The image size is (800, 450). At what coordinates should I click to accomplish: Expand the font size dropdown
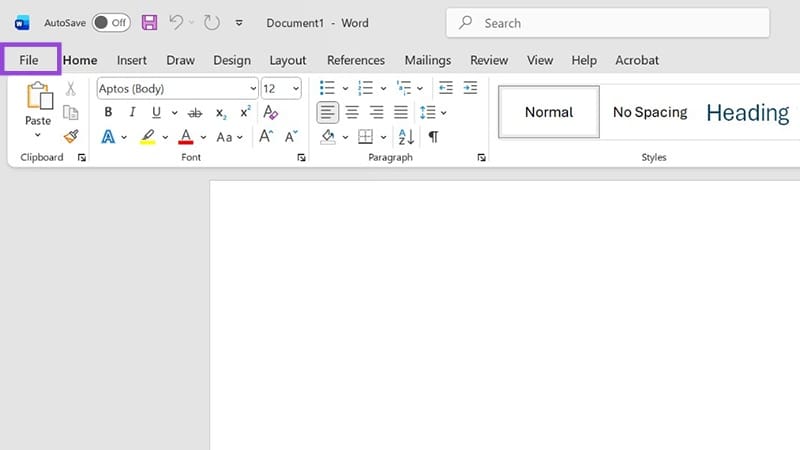click(x=295, y=89)
